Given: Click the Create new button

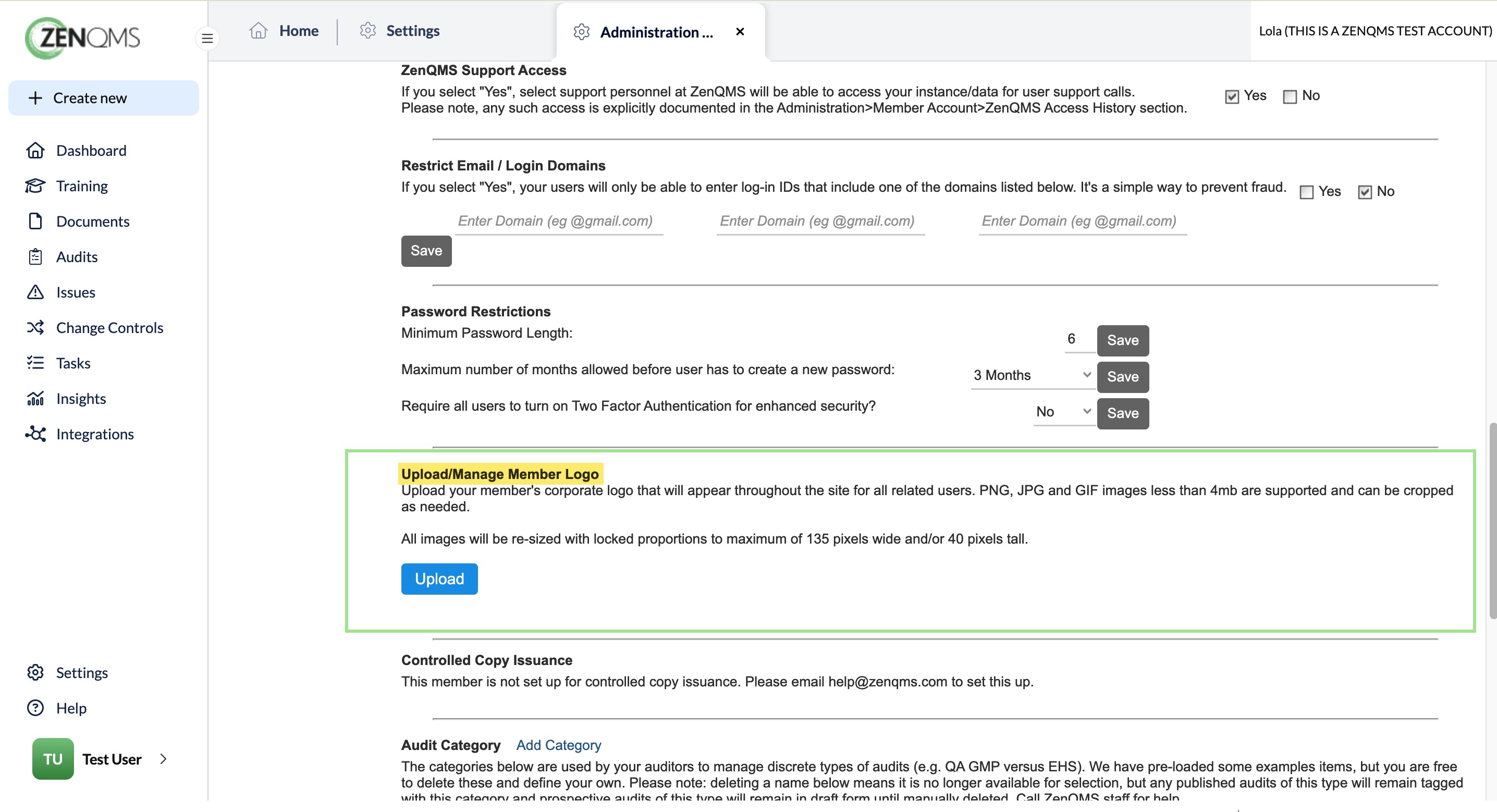Looking at the screenshot, I should pos(103,97).
